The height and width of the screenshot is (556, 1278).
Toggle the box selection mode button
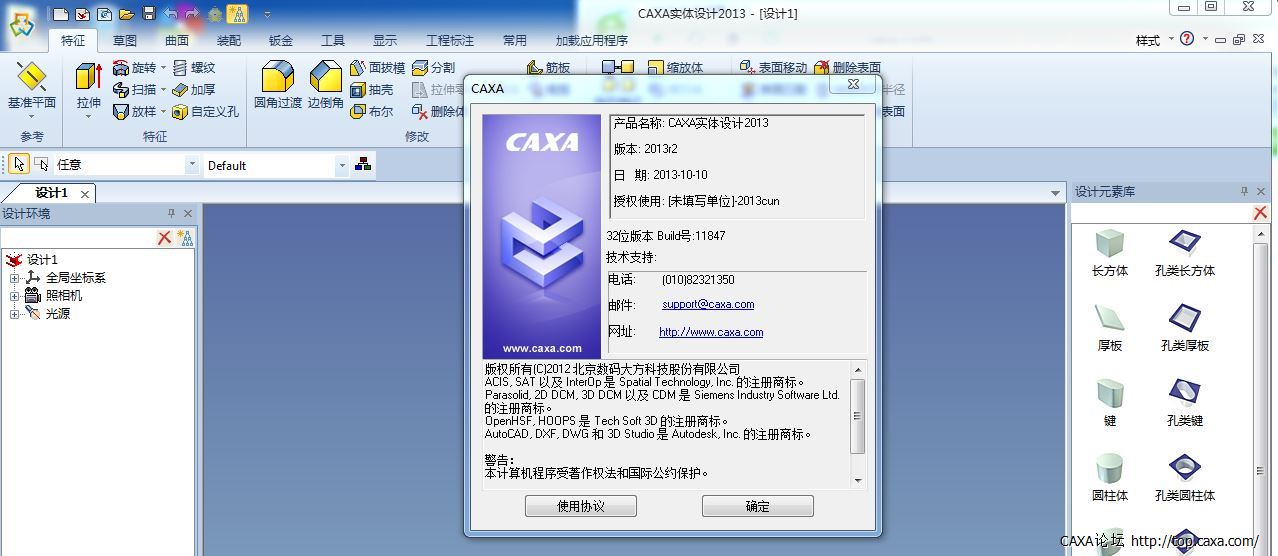[42, 165]
